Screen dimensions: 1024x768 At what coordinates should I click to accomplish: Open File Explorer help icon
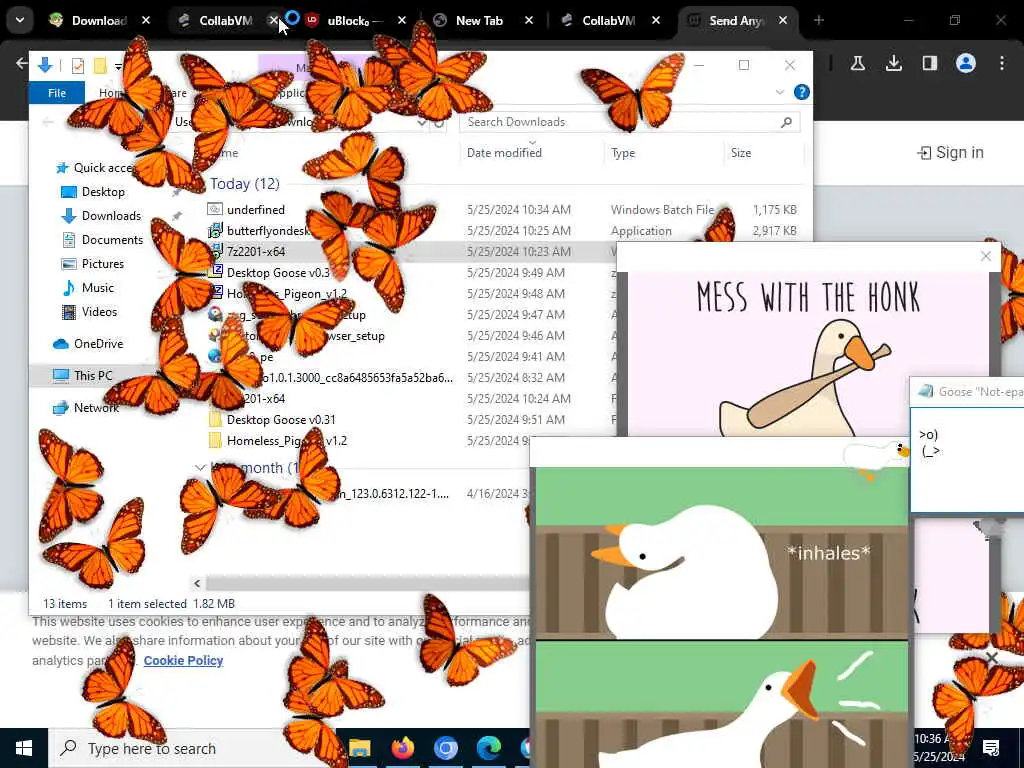[801, 93]
